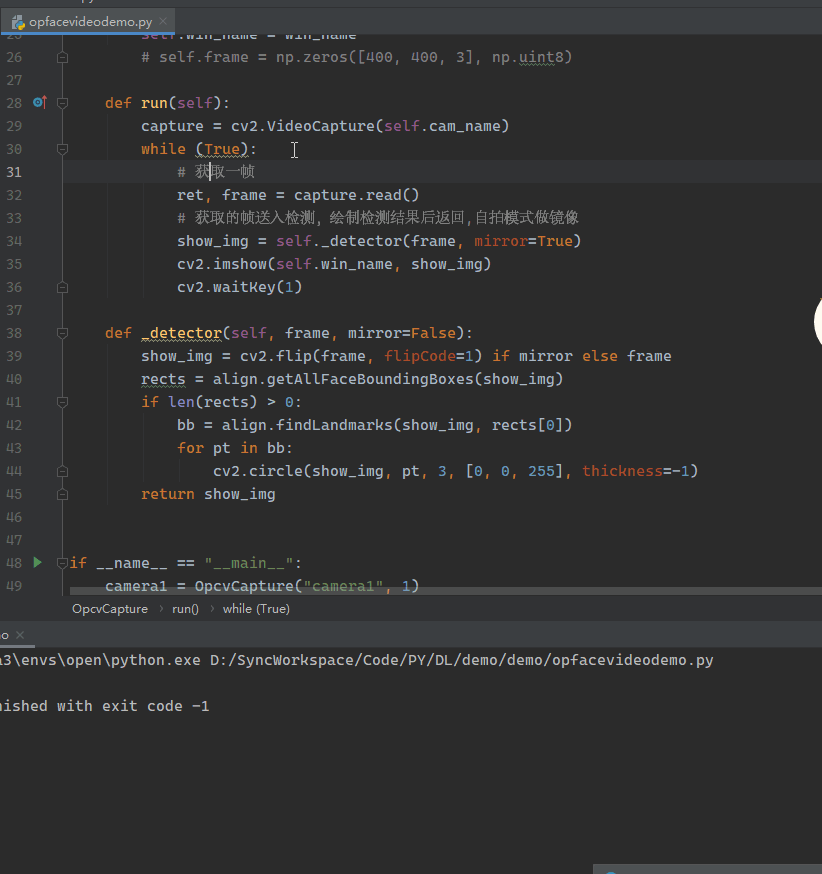Fold the while (True) loop at line 30
Image resolution: width=822 pixels, height=874 pixels.
(63, 149)
